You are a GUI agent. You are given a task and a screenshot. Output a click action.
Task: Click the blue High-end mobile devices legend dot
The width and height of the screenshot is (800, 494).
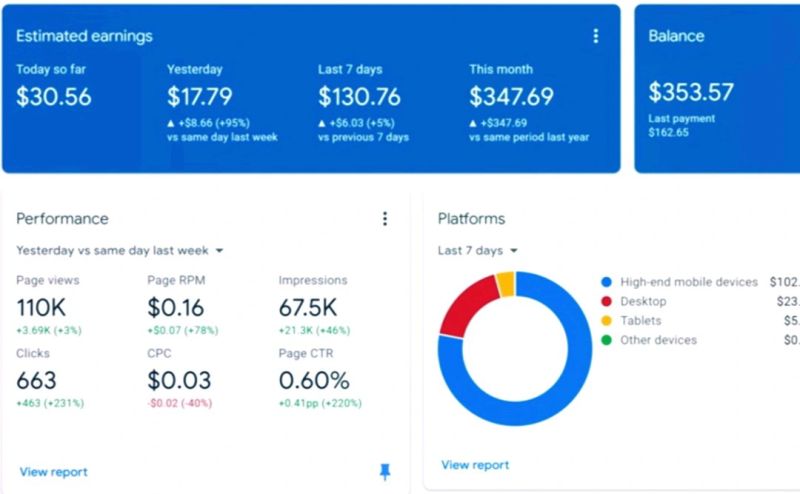[606, 283]
